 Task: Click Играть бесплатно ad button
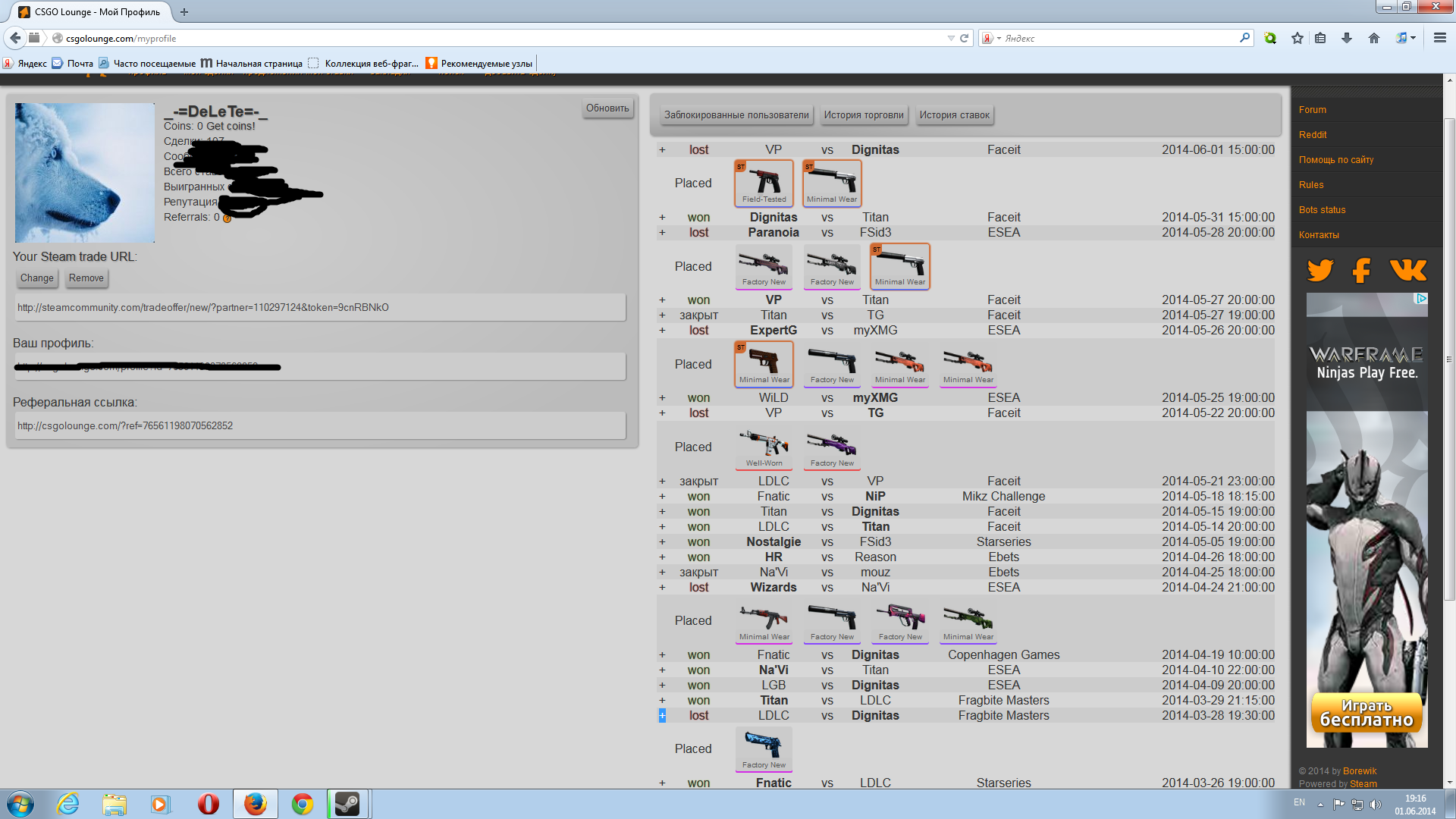pyautogui.click(x=1367, y=714)
